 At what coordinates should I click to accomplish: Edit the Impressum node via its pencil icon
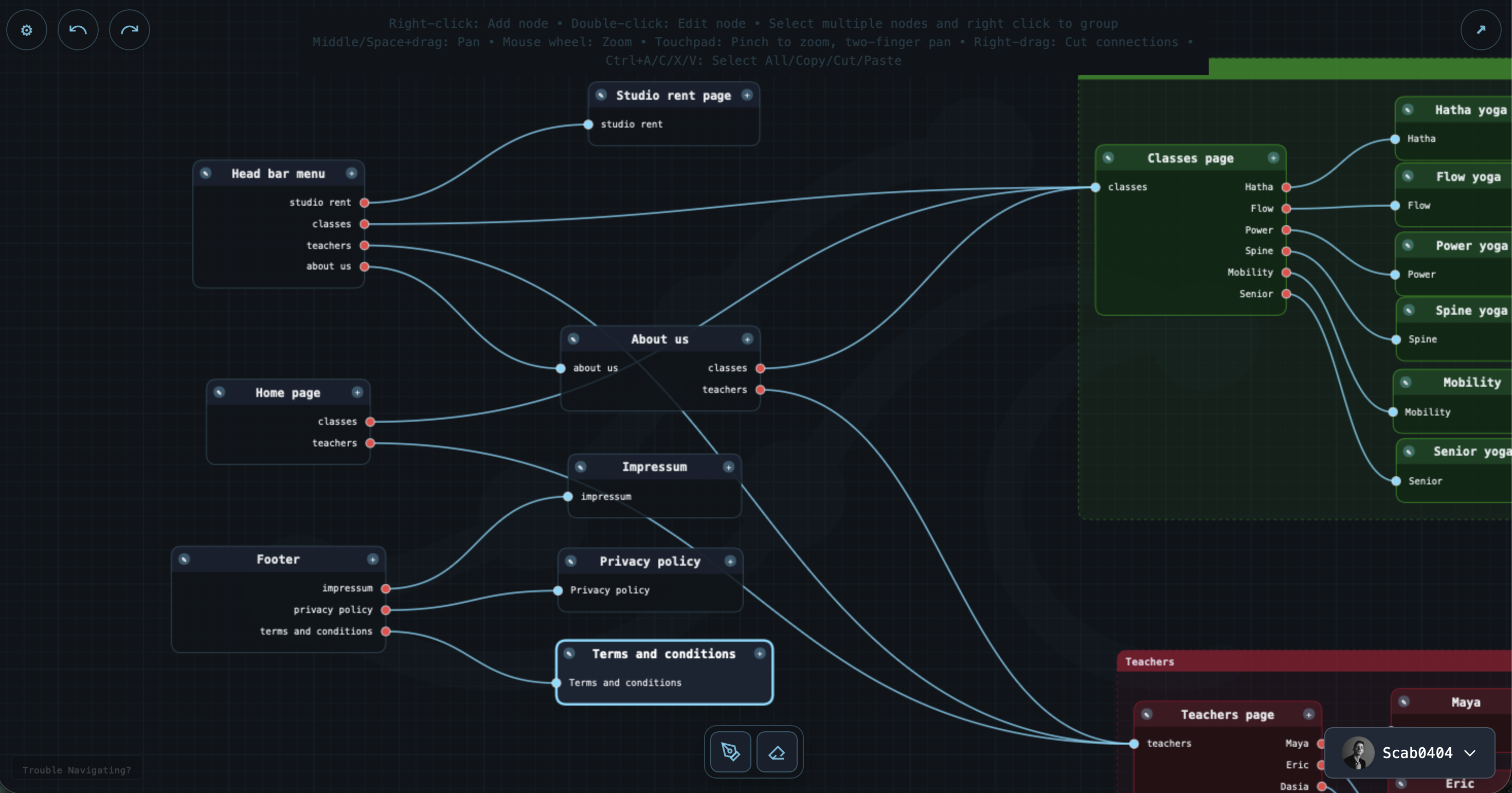tap(581, 466)
